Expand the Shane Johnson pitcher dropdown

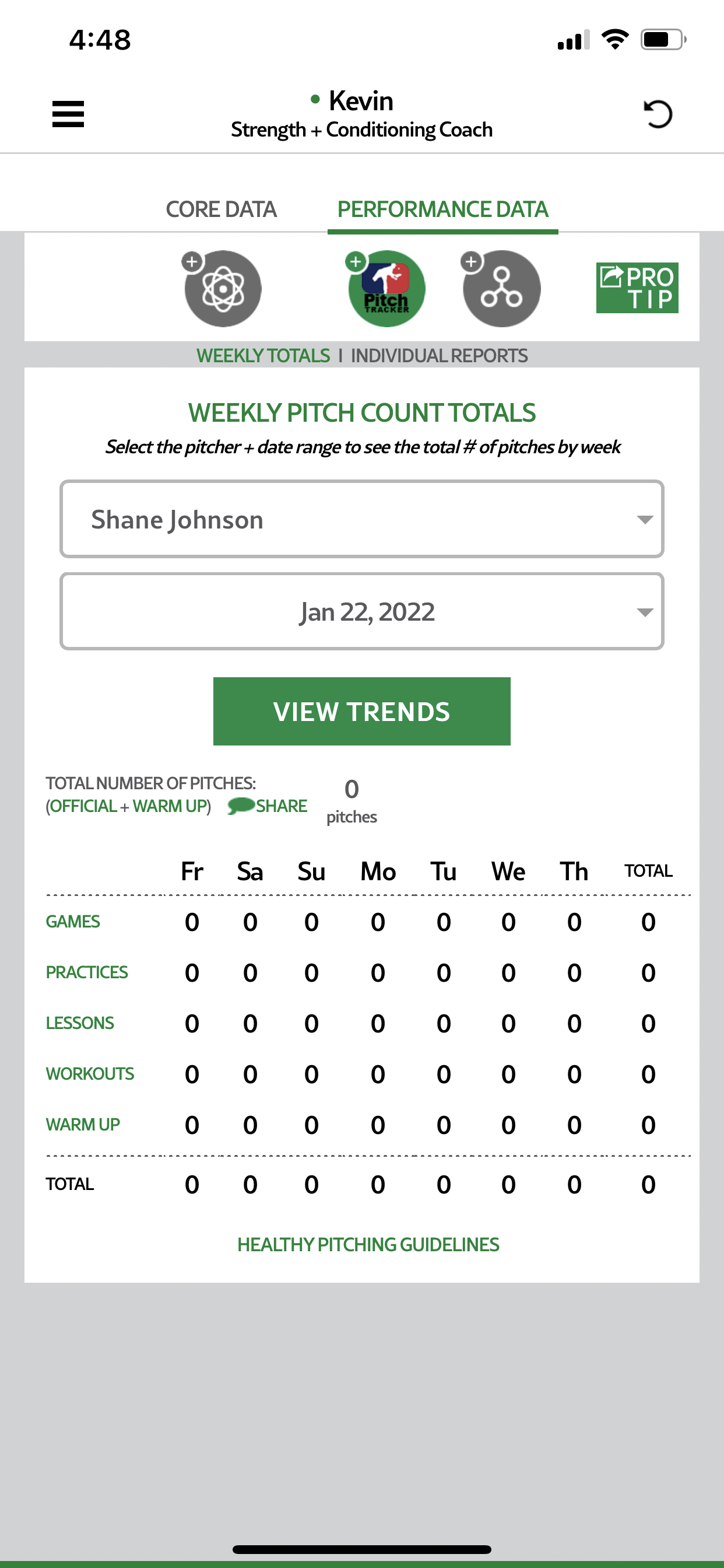point(361,519)
